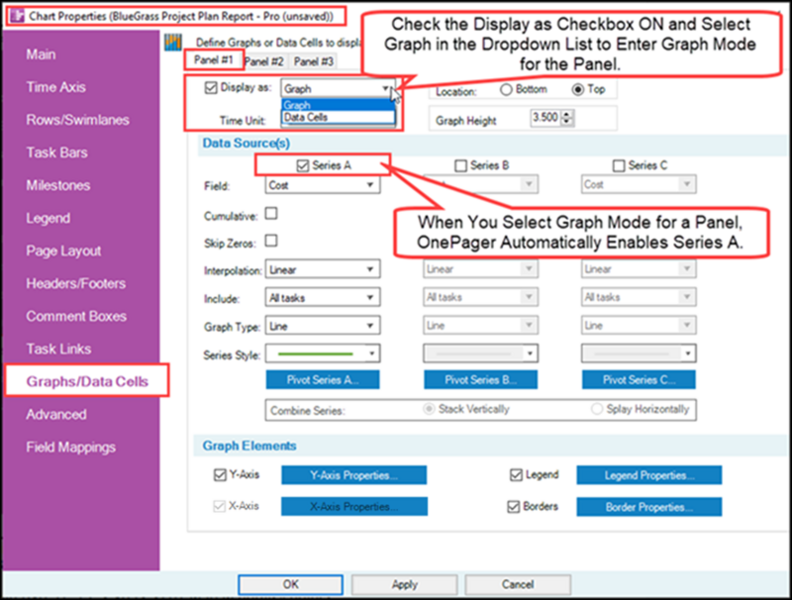
Task: Open Series A Series Style dropdown
Action: [323, 354]
